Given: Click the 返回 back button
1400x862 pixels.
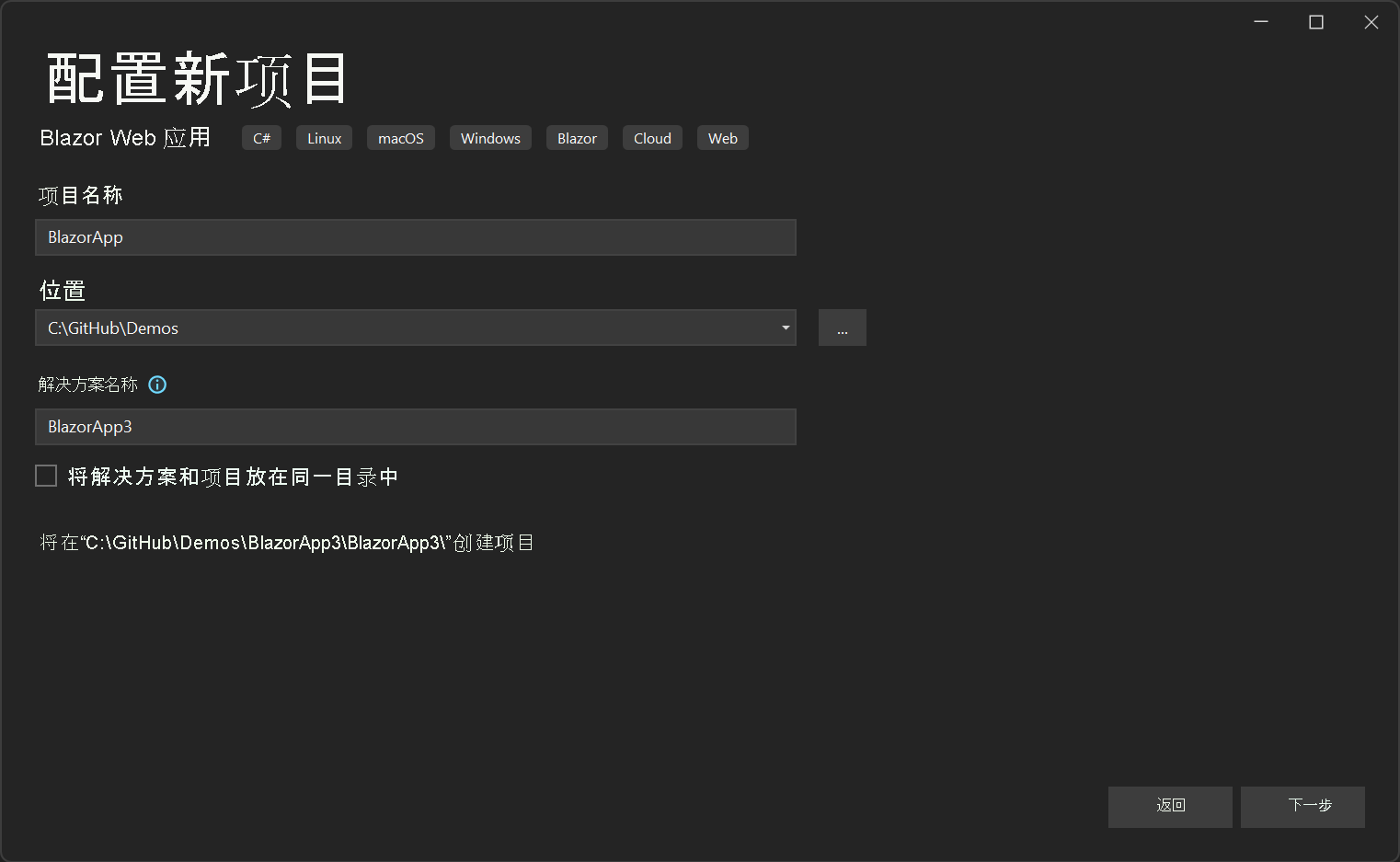Looking at the screenshot, I should click(1170, 806).
